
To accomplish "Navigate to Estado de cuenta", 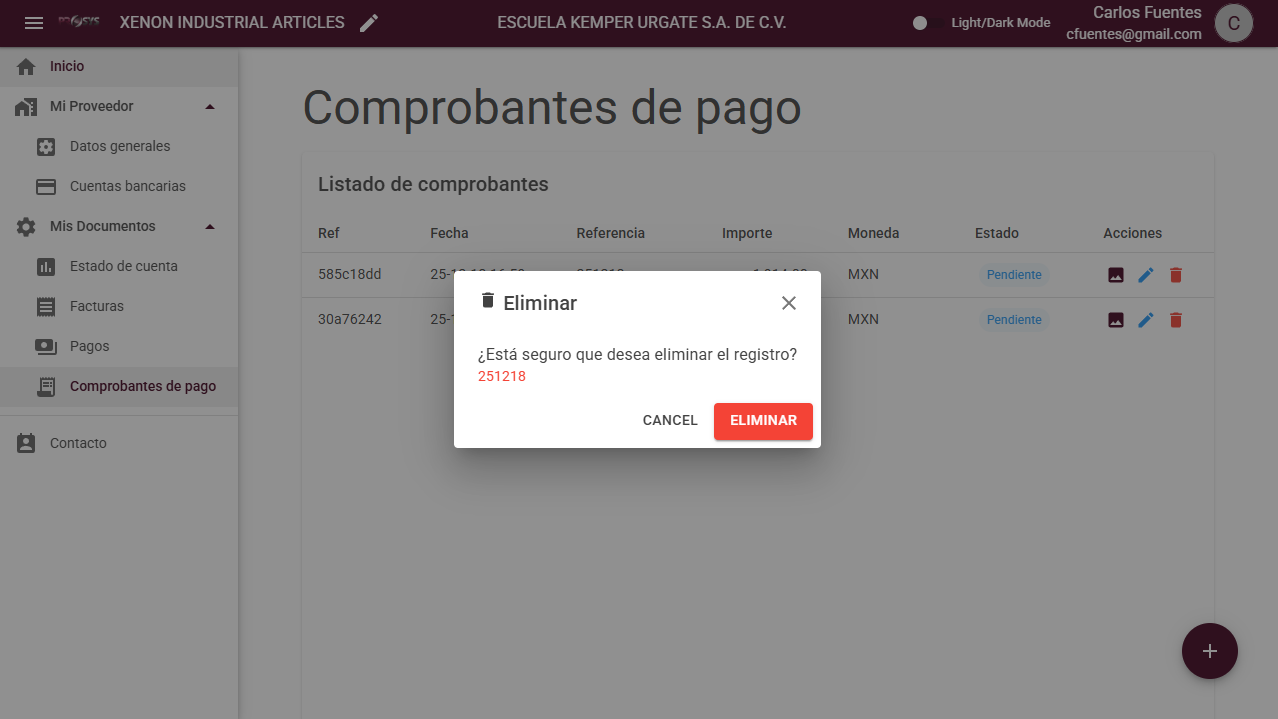I will (x=124, y=266).
